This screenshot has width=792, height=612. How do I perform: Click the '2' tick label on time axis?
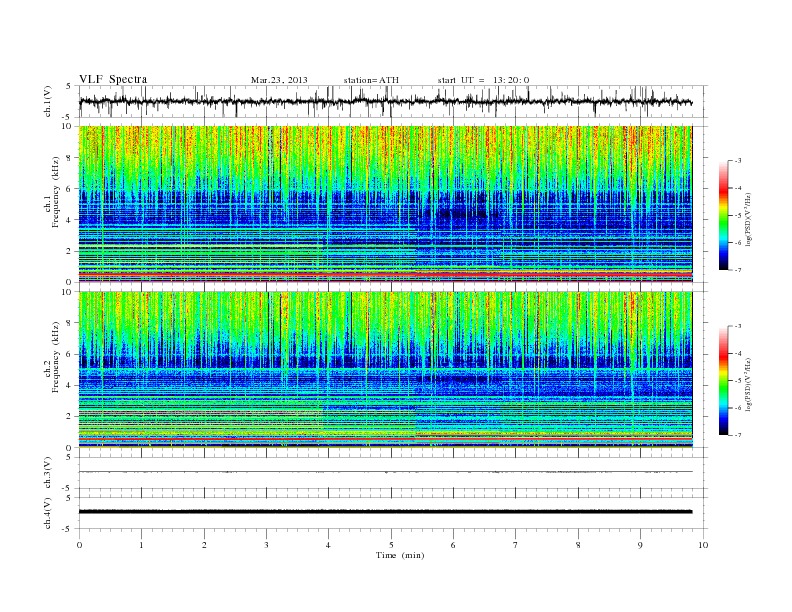[x=204, y=545]
